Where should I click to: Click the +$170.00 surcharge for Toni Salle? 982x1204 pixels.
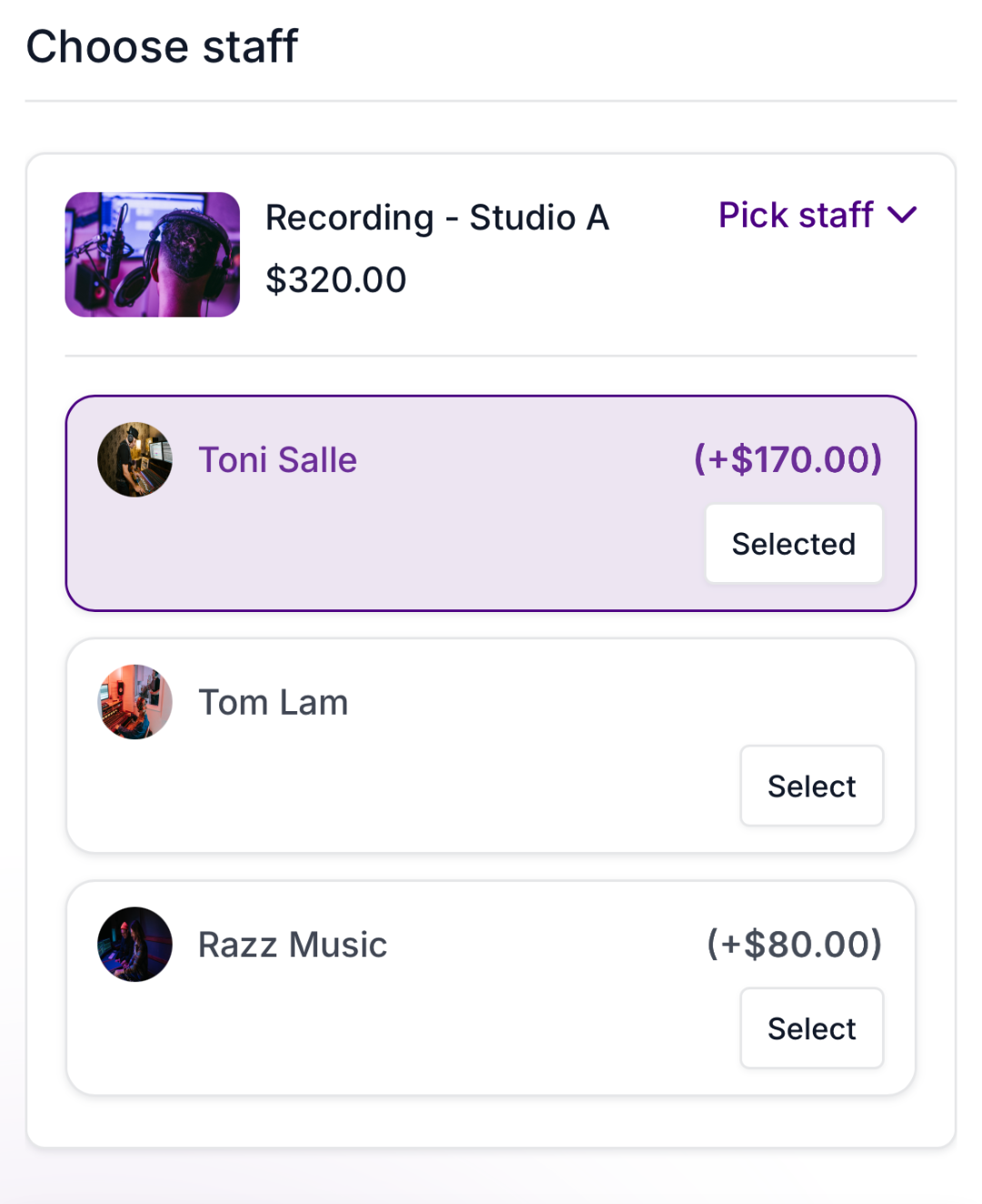[787, 459]
